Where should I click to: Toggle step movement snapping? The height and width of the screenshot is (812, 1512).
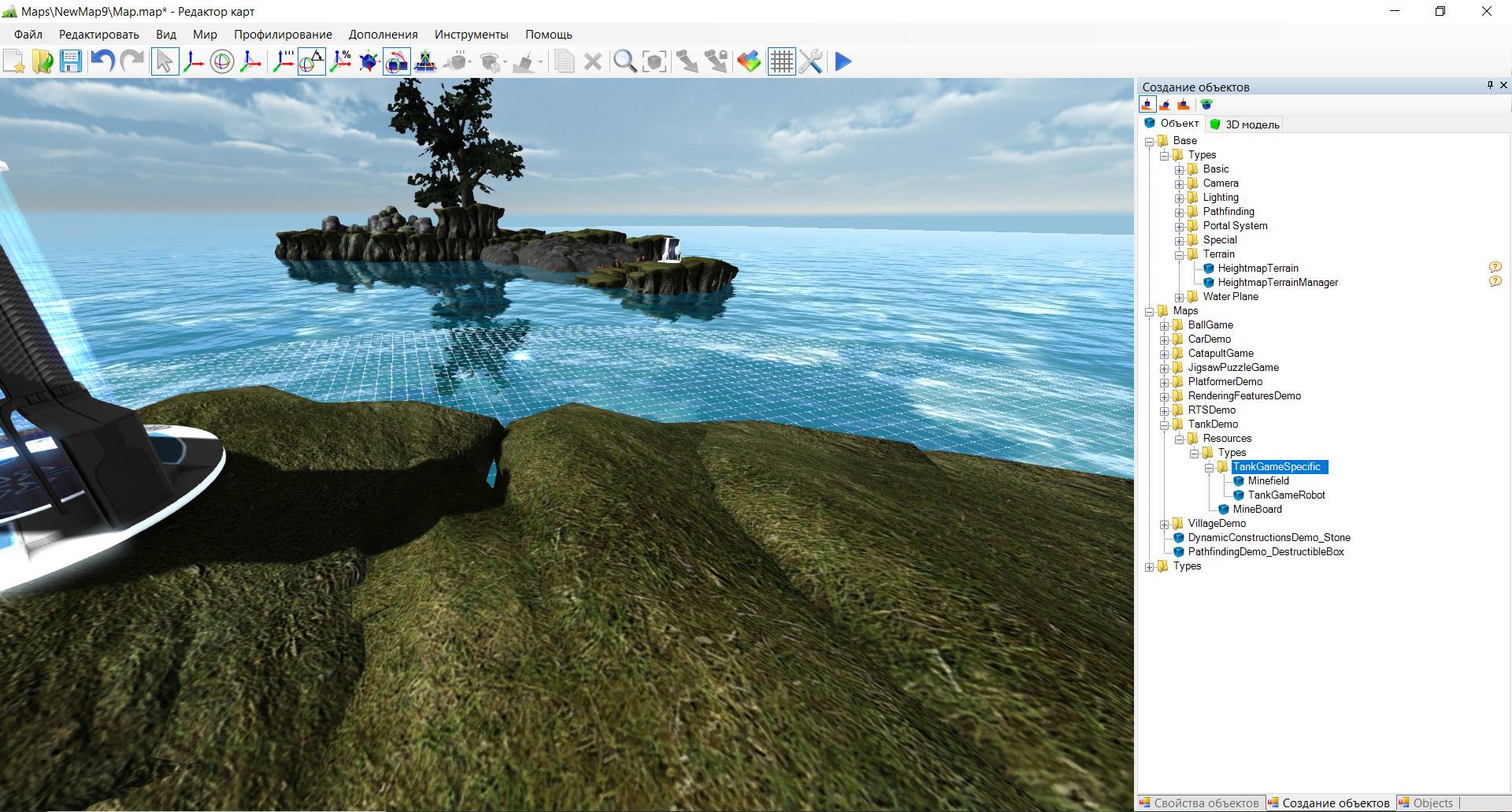tap(283, 61)
